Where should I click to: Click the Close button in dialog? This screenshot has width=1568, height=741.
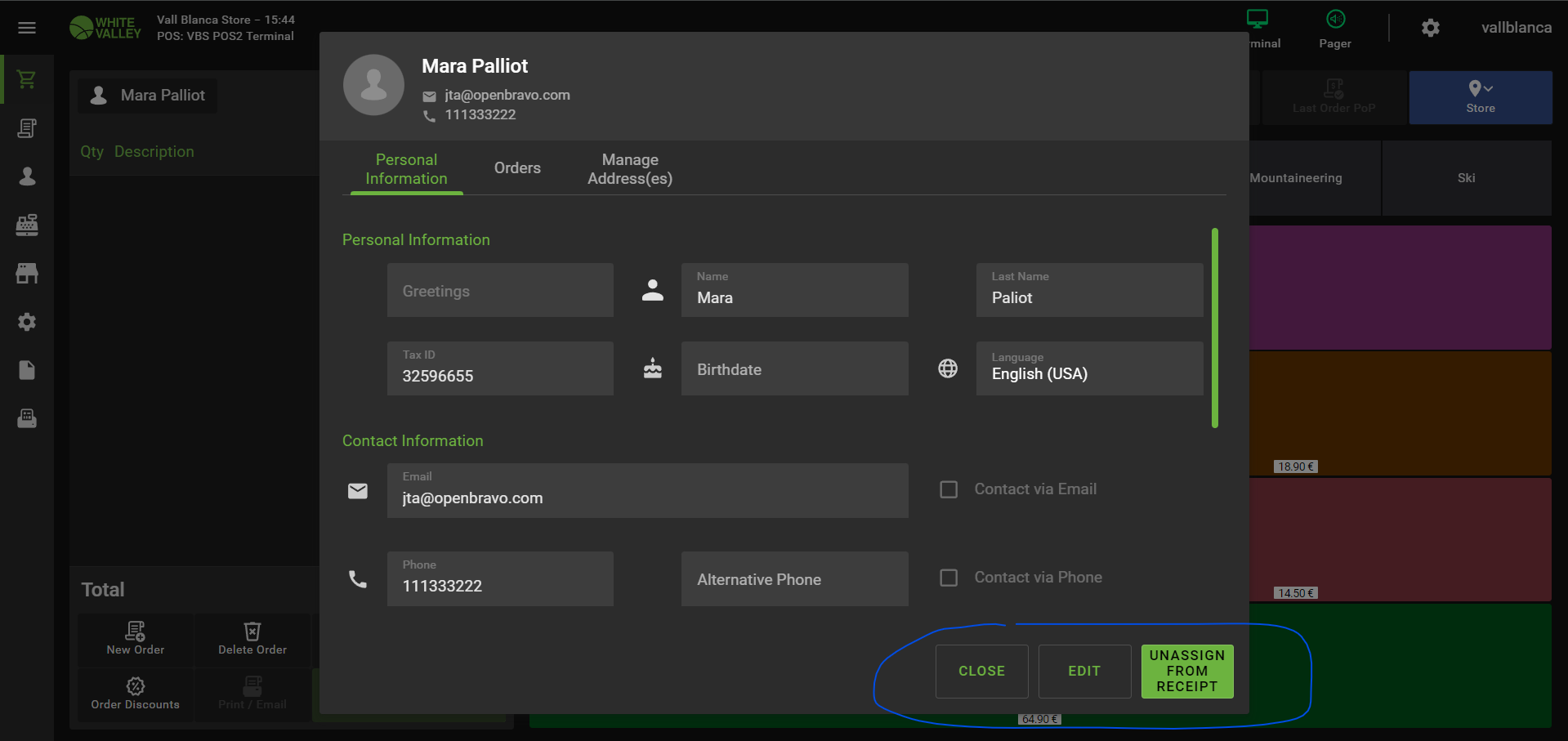[x=981, y=671]
